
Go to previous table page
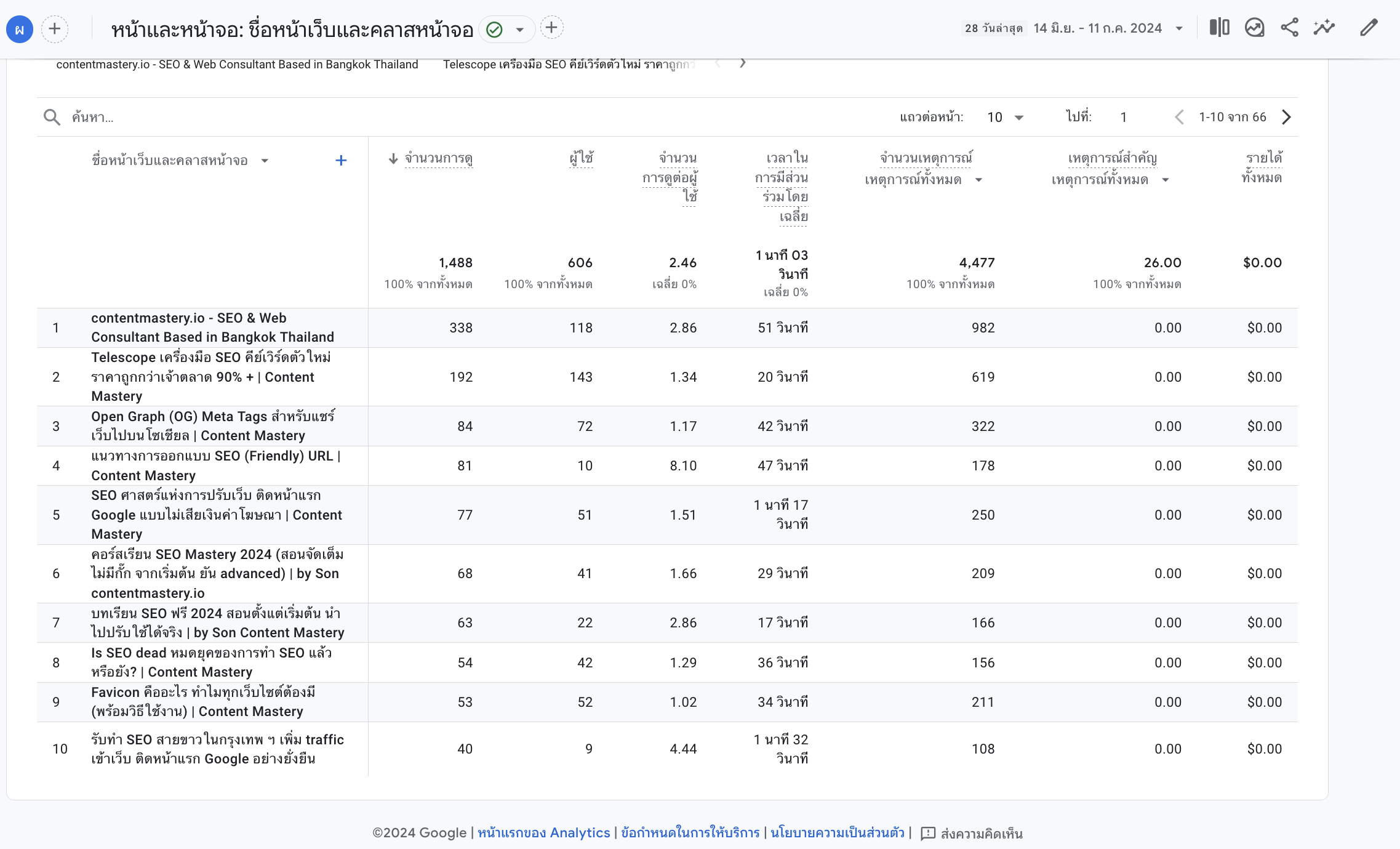tap(1179, 117)
